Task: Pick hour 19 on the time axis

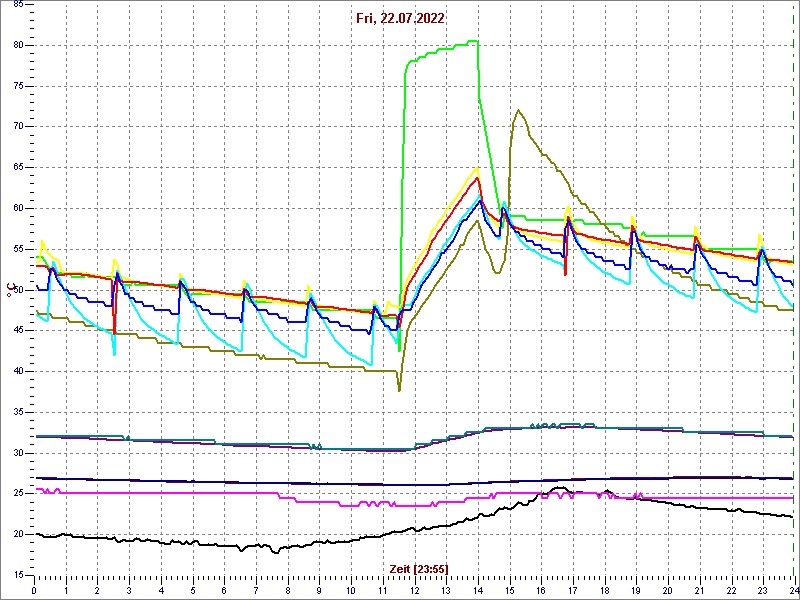Action: click(636, 591)
